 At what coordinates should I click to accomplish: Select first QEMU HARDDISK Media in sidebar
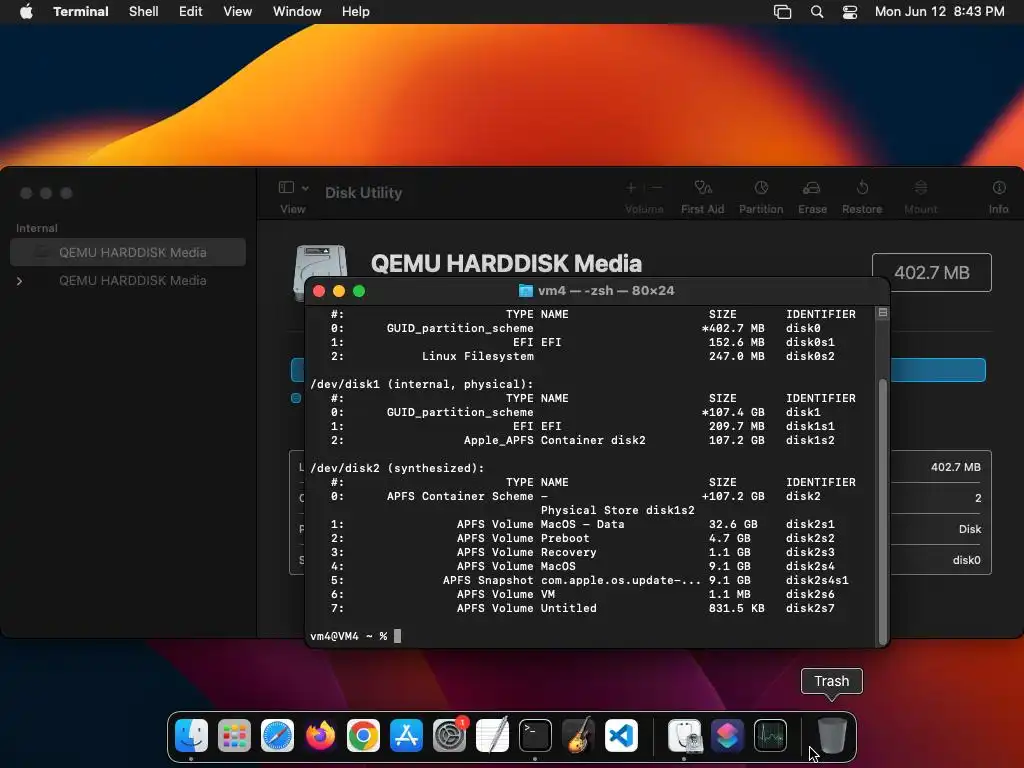128,252
